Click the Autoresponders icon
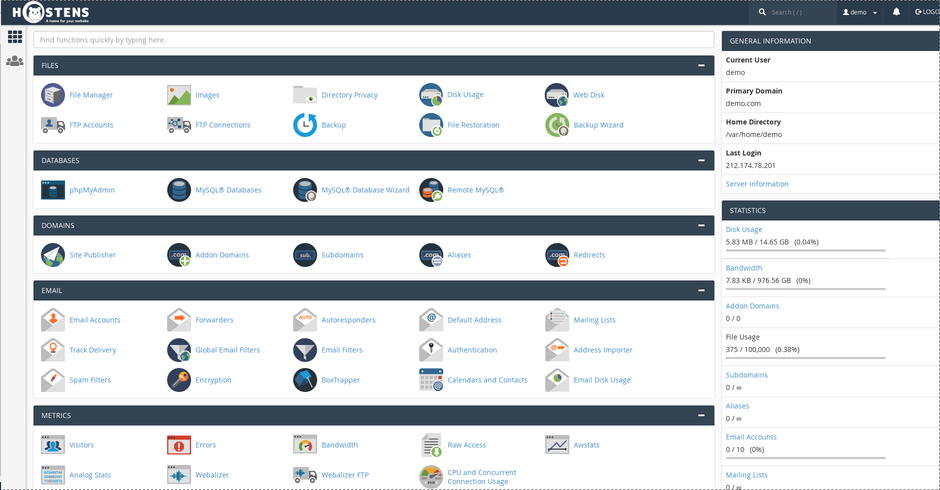Image resolution: width=940 pixels, height=490 pixels. click(305, 320)
